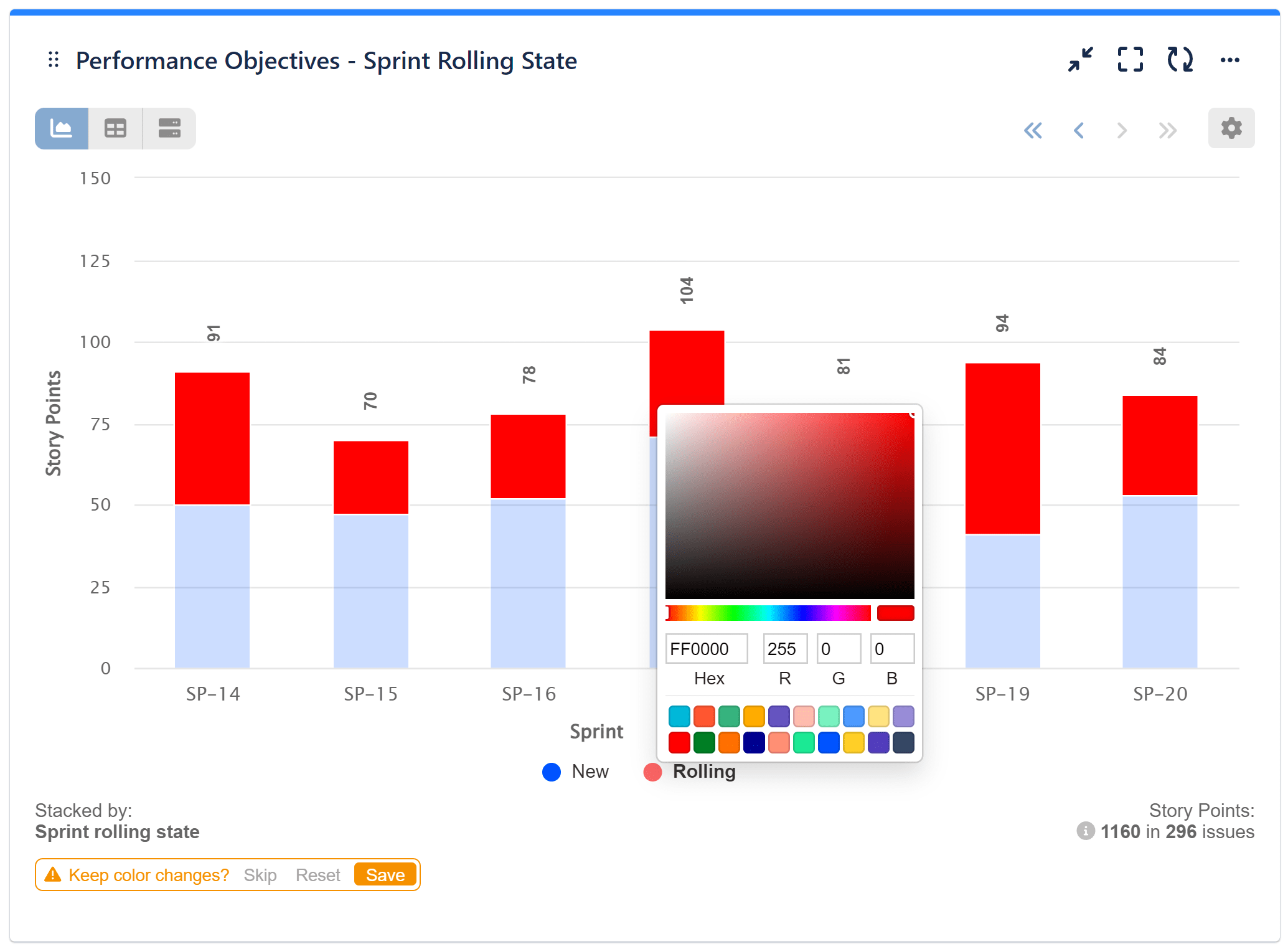Expand gadget to fullscreen mode
The width and height of the screenshot is (1288, 949).
(x=1130, y=59)
